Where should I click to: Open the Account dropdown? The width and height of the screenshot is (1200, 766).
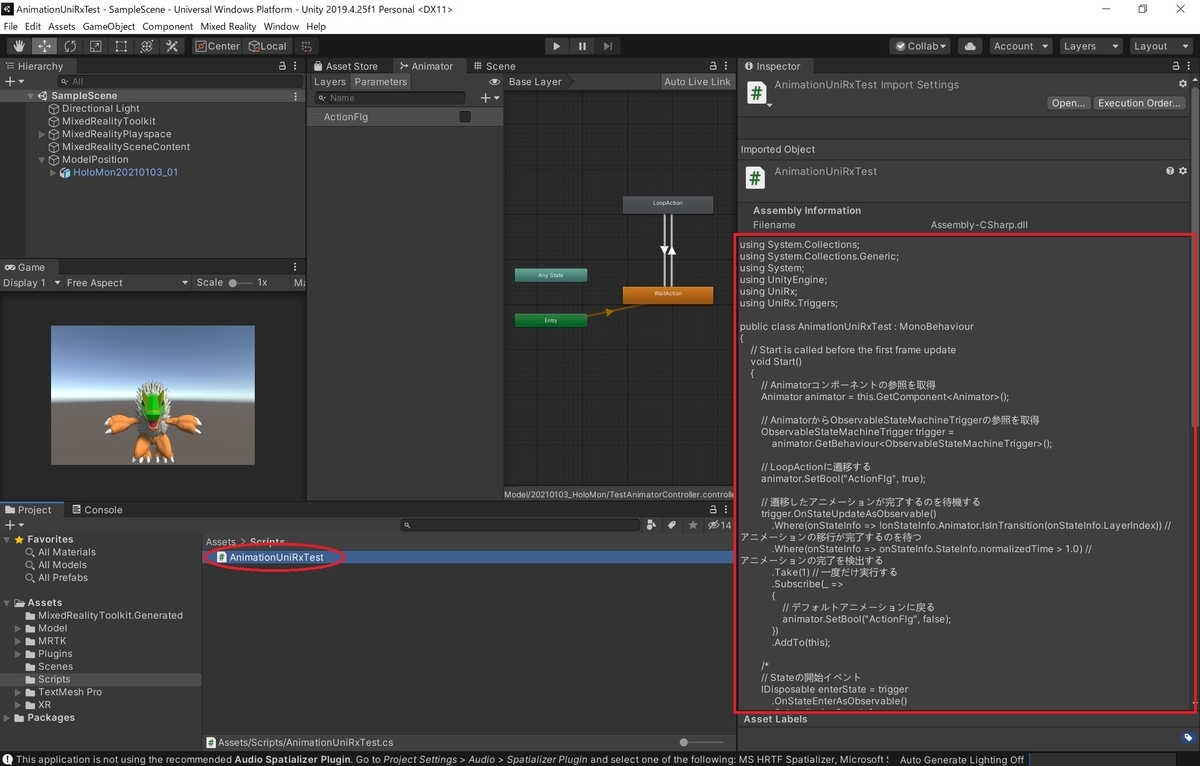(x=1020, y=46)
